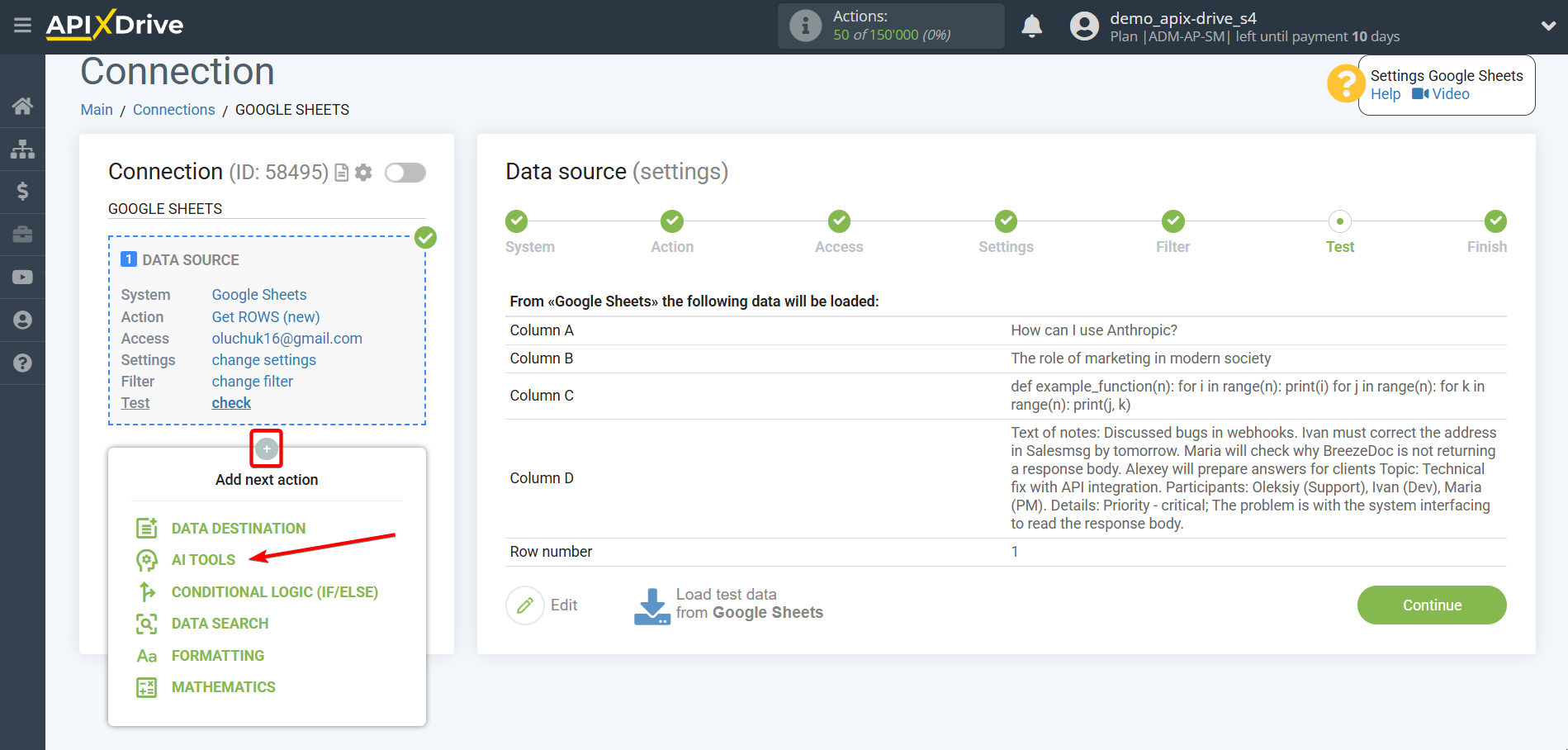
Task: Open the Help link
Action: 1386,94
